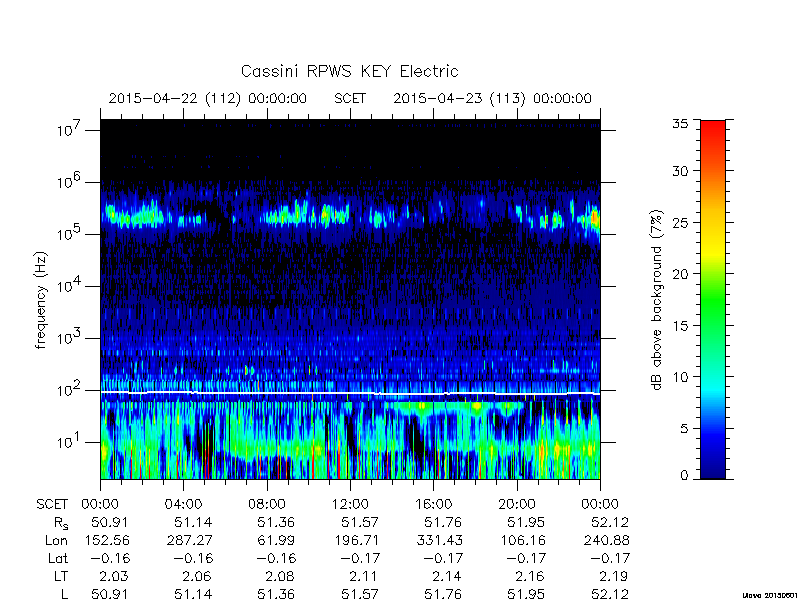The image size is (800, 600).
Task: Click the colorbar tick value 20
Action: 680,274
